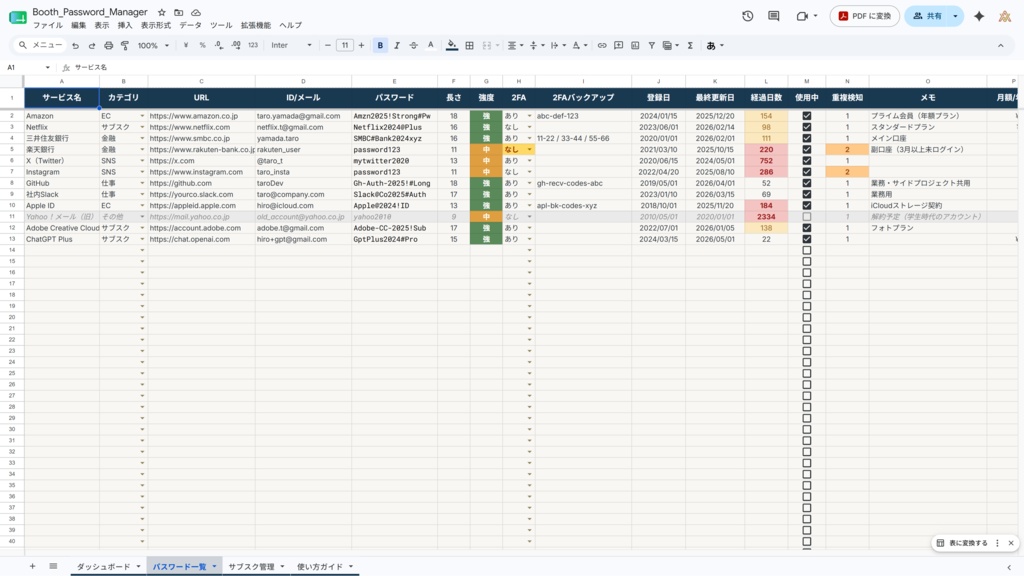
Task: Toggle strikethrough formatting
Action: pos(413,46)
